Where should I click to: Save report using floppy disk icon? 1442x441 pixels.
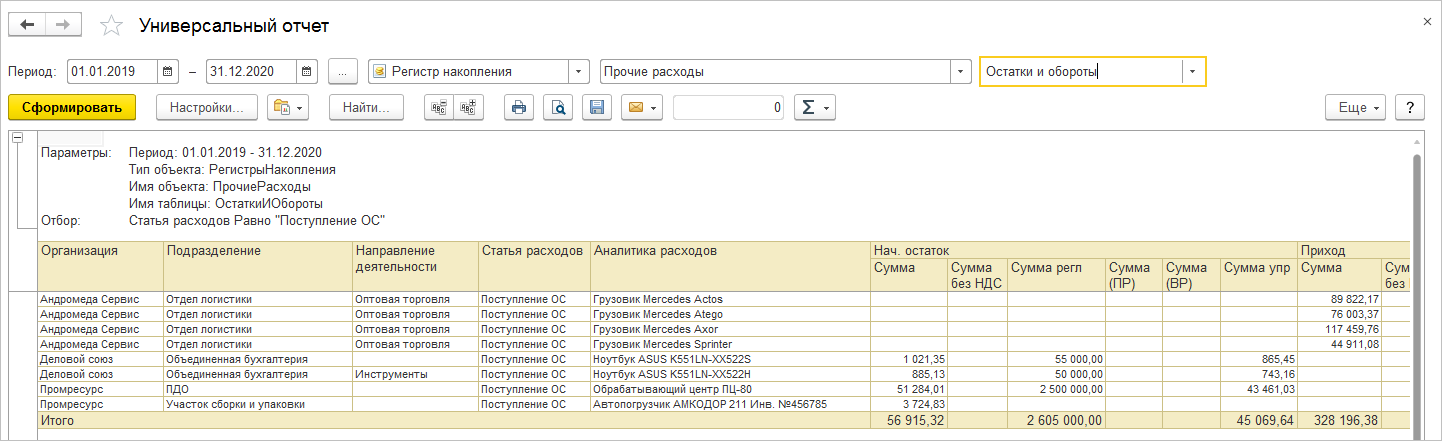click(x=597, y=107)
